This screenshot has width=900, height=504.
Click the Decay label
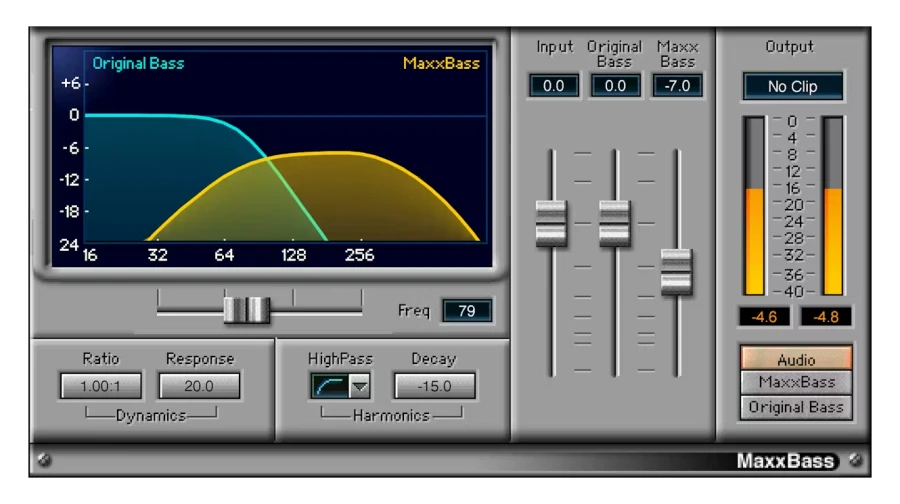coord(433,359)
